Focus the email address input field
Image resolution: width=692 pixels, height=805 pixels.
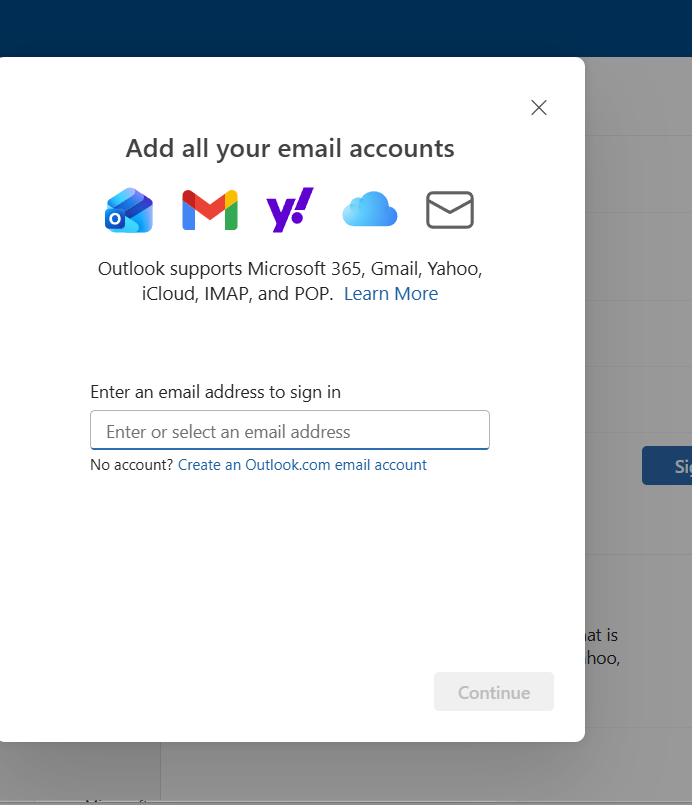tap(290, 430)
